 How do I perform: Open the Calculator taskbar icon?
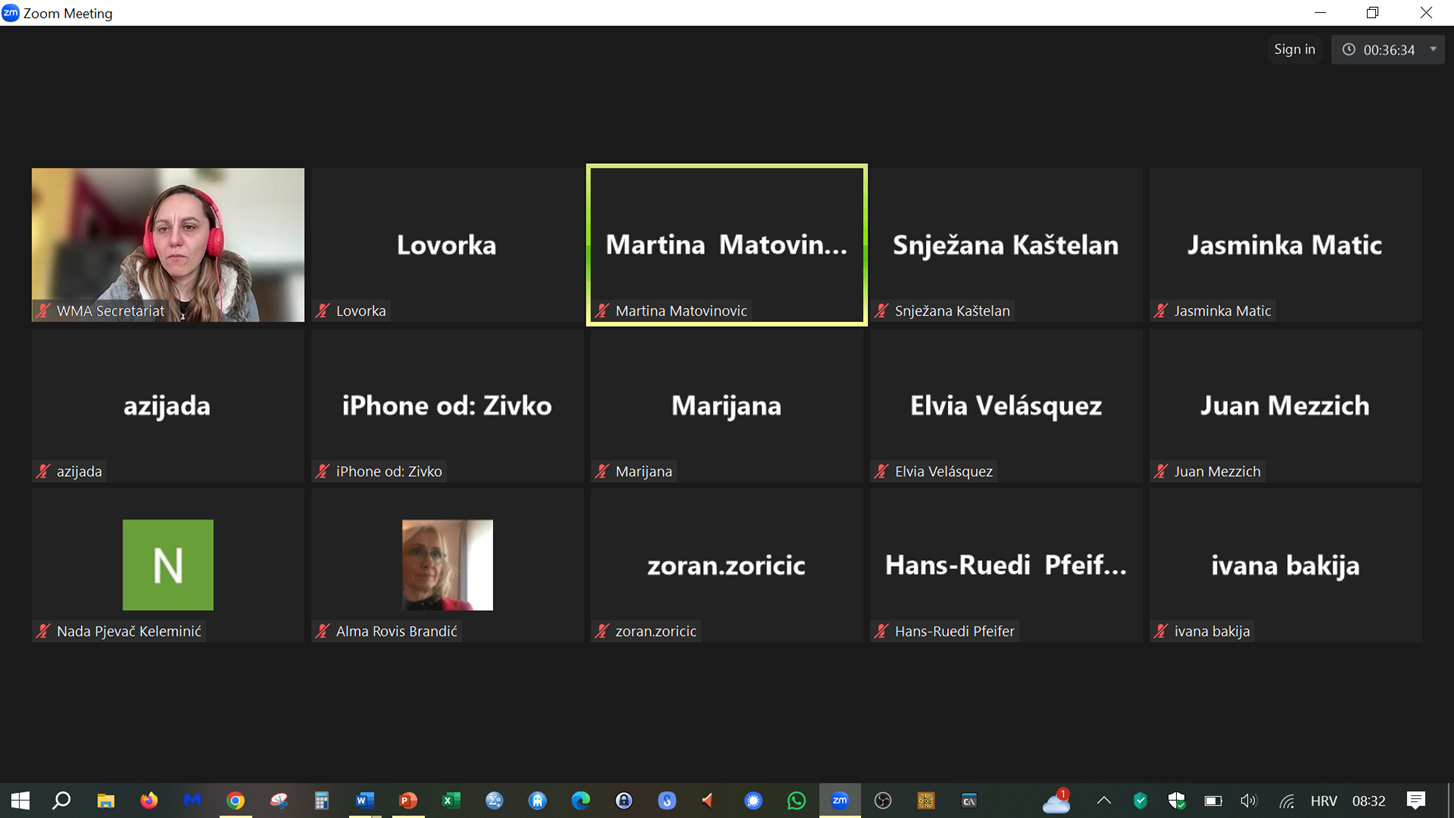(x=321, y=800)
